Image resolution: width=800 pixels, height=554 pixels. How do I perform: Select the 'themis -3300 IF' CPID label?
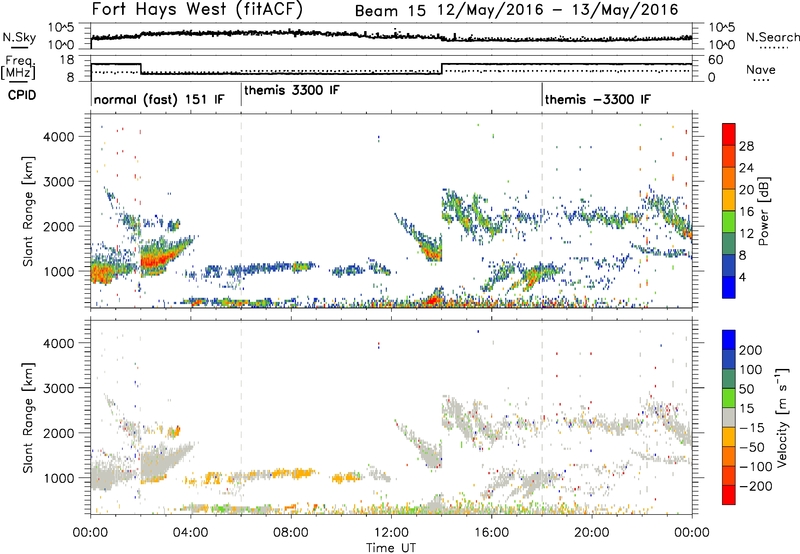pos(597,99)
